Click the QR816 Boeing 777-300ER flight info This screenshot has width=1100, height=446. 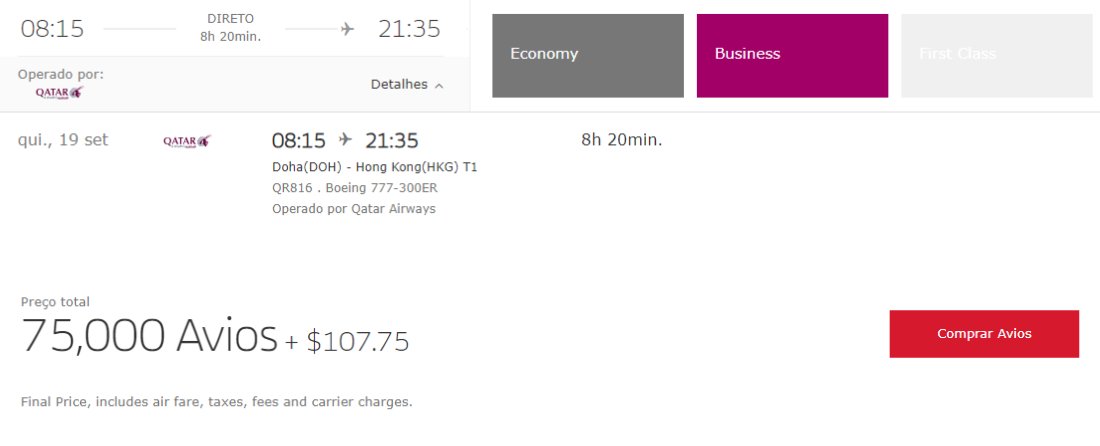click(355, 188)
